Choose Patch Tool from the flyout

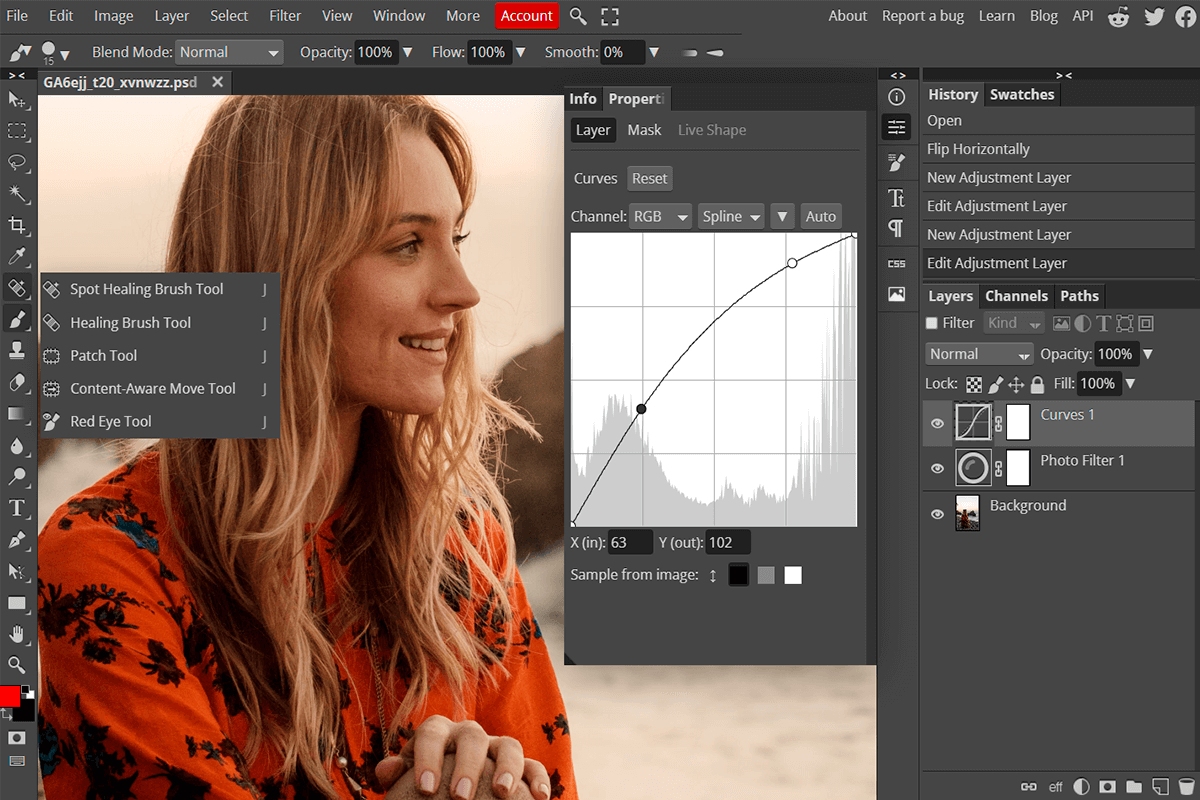click(x=159, y=356)
